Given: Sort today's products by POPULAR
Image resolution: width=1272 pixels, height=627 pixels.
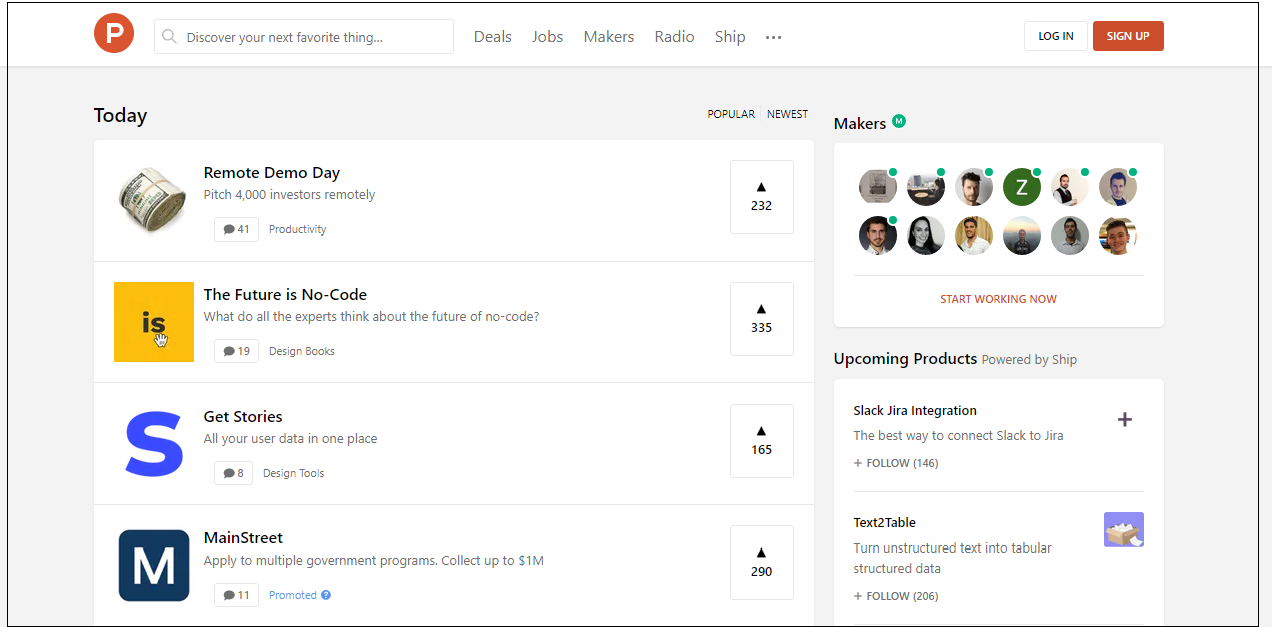Looking at the screenshot, I should click(731, 114).
